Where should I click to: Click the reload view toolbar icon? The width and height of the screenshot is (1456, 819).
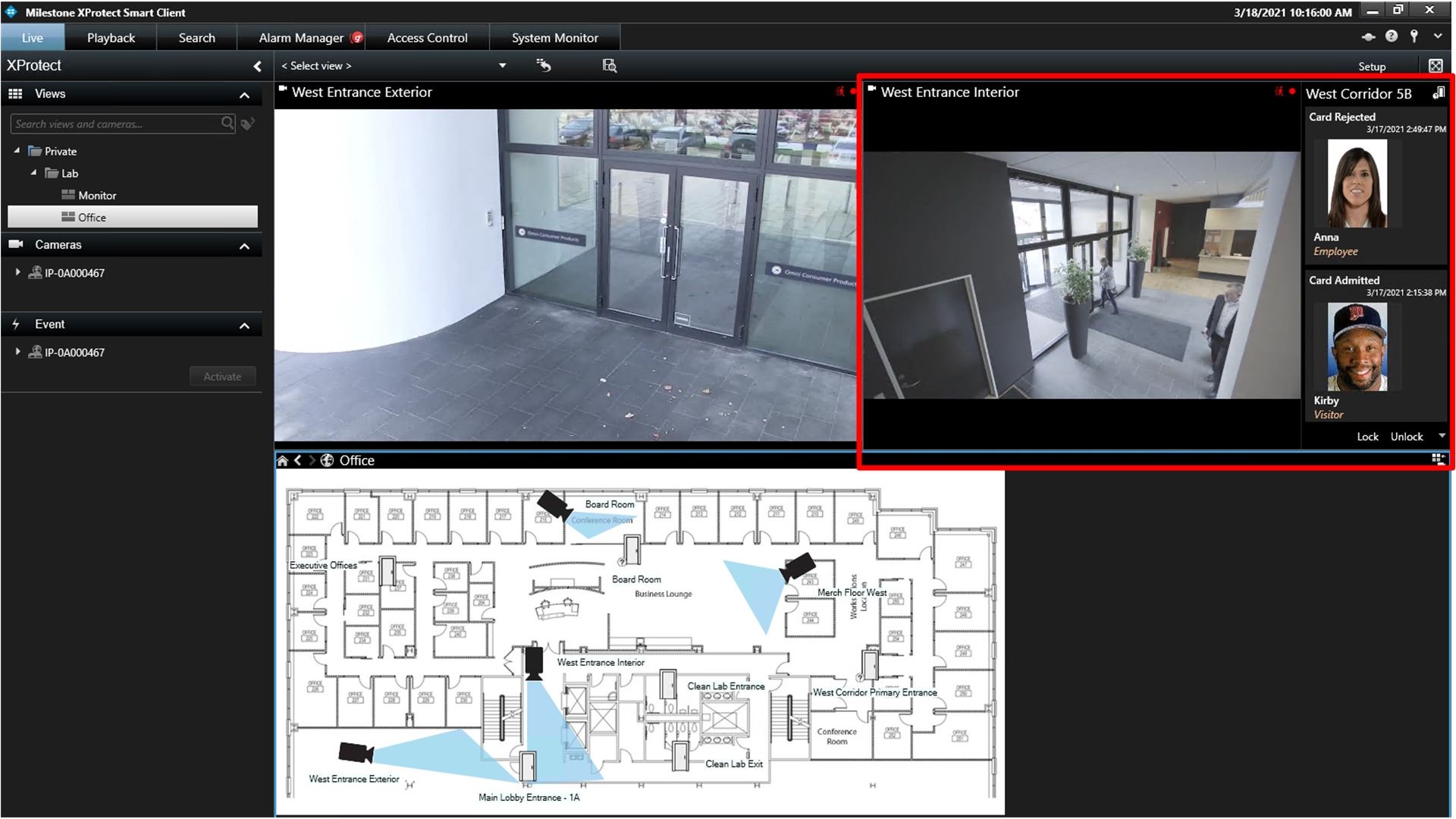pyautogui.click(x=544, y=66)
